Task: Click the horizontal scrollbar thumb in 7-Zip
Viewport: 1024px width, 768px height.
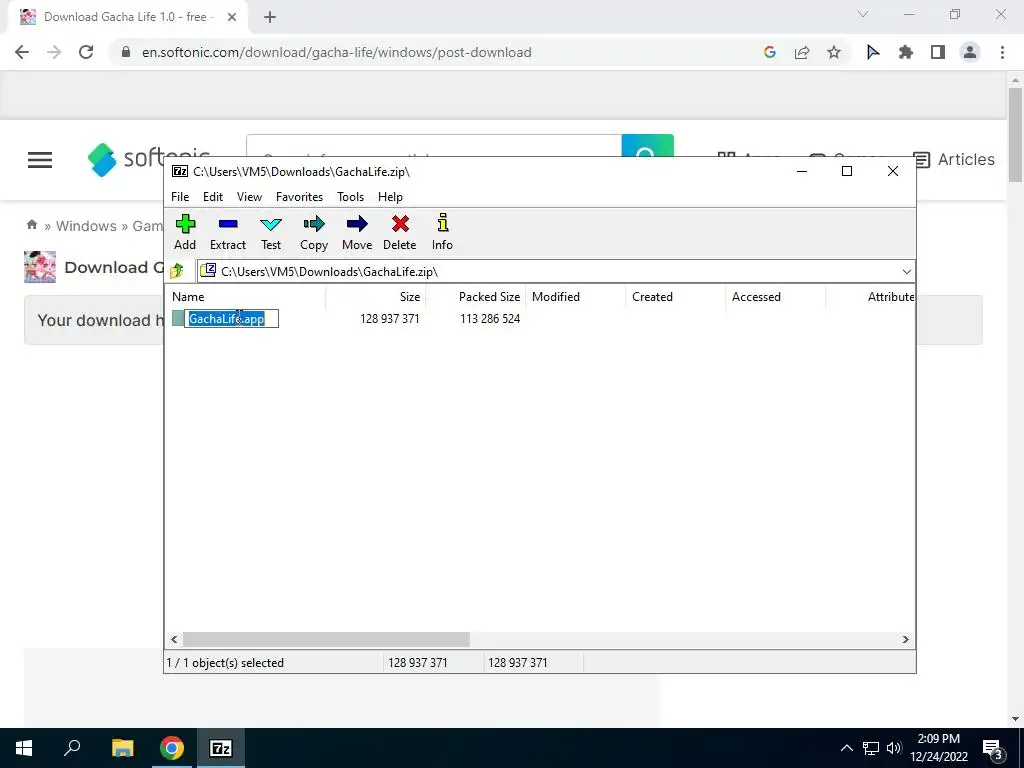Action: (x=326, y=639)
